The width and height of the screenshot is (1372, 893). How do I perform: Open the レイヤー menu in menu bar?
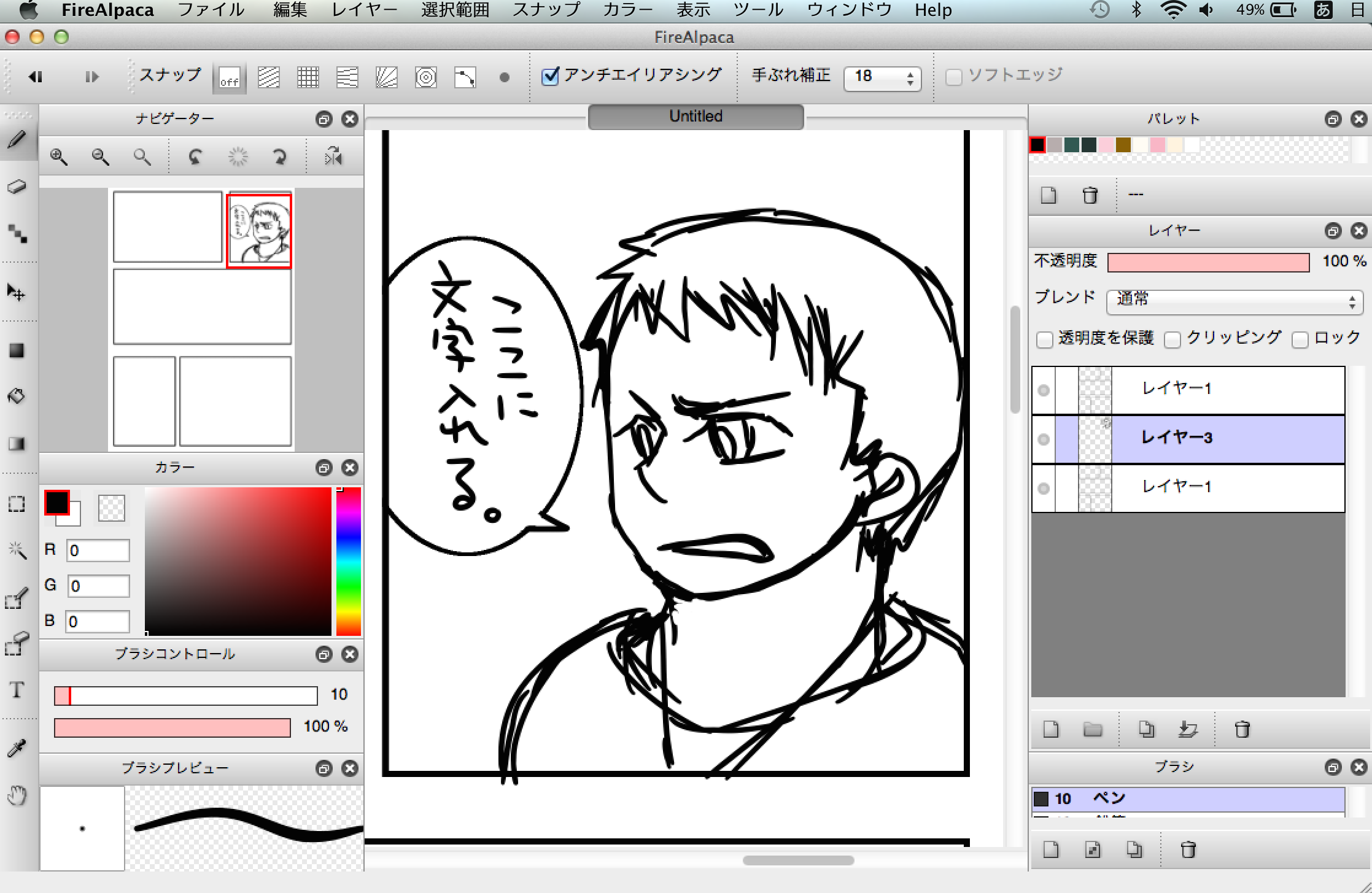tap(364, 10)
